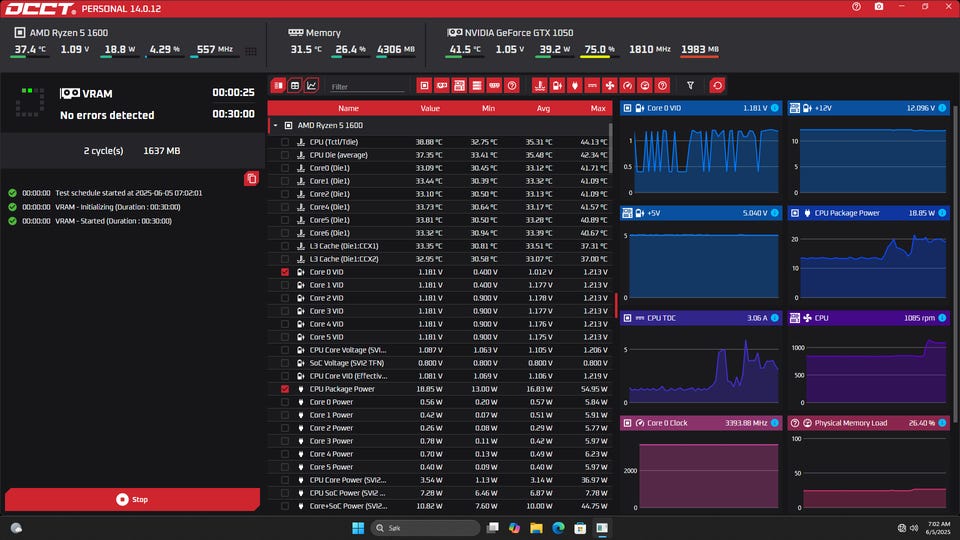
Task: Toggle the CPU hardware filter icon
Action: [x=424, y=86]
